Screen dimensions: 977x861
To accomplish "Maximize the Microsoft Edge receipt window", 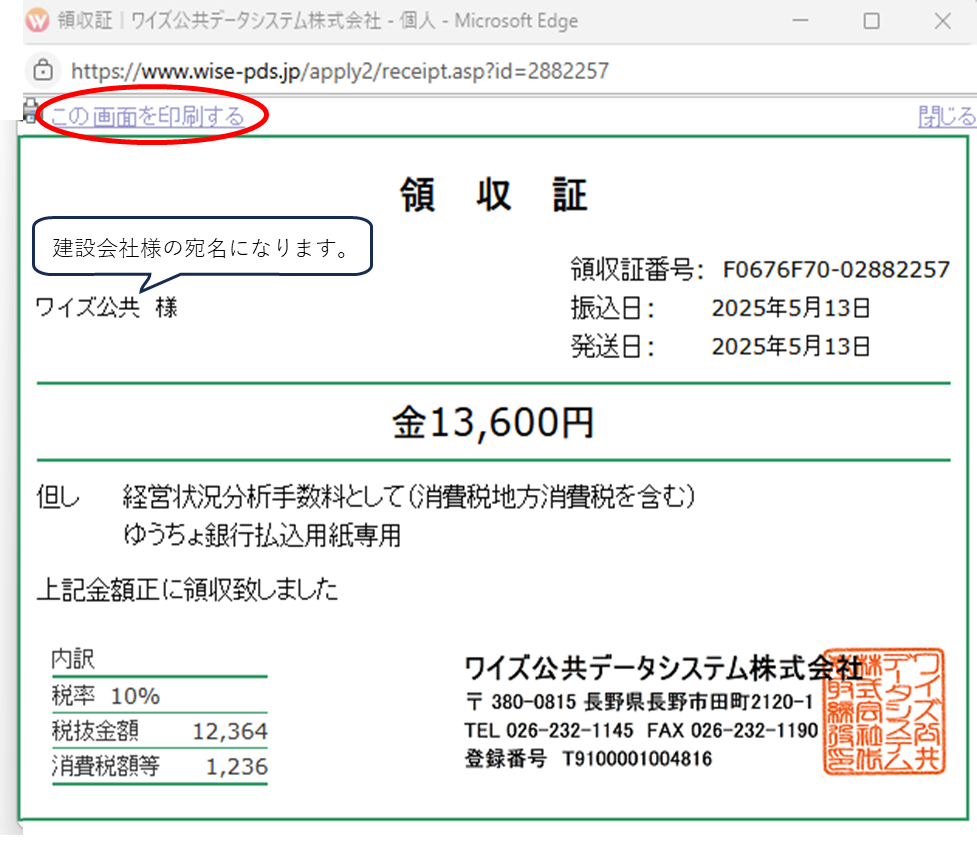I will pos(872,21).
